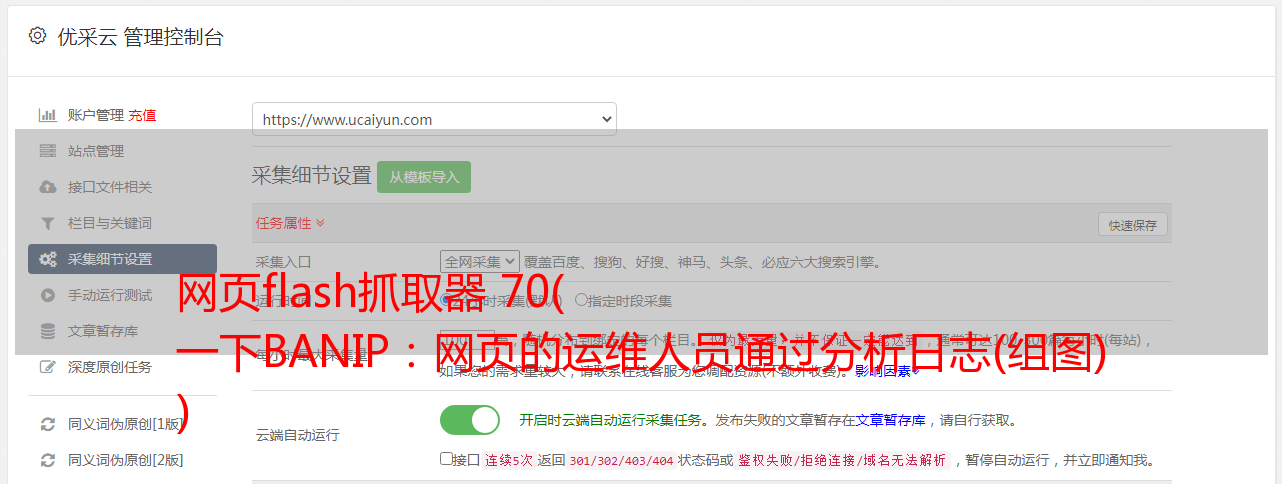
Task: Click the play icon for 手动运行测试
Action: click(x=47, y=295)
